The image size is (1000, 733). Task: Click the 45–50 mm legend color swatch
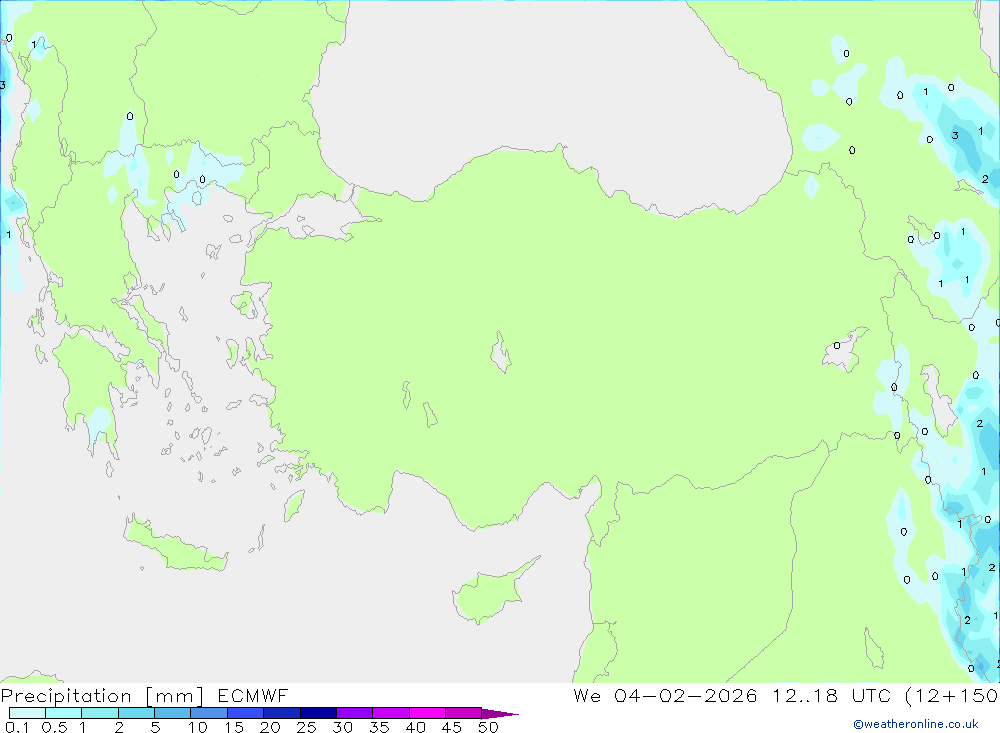pyautogui.click(x=464, y=713)
